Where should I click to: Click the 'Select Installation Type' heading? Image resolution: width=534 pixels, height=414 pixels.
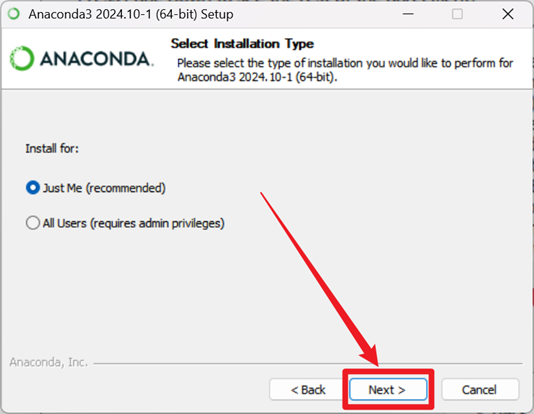click(242, 44)
